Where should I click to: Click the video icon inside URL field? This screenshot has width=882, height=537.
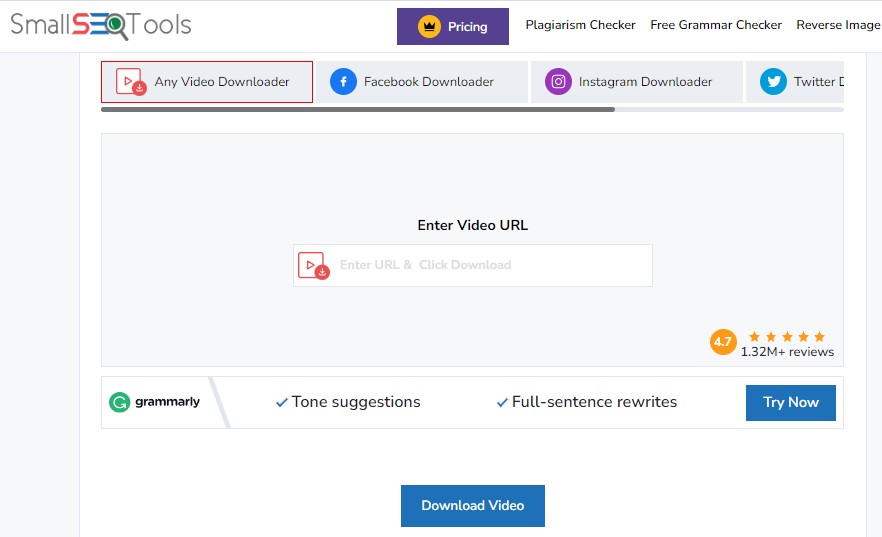click(313, 265)
